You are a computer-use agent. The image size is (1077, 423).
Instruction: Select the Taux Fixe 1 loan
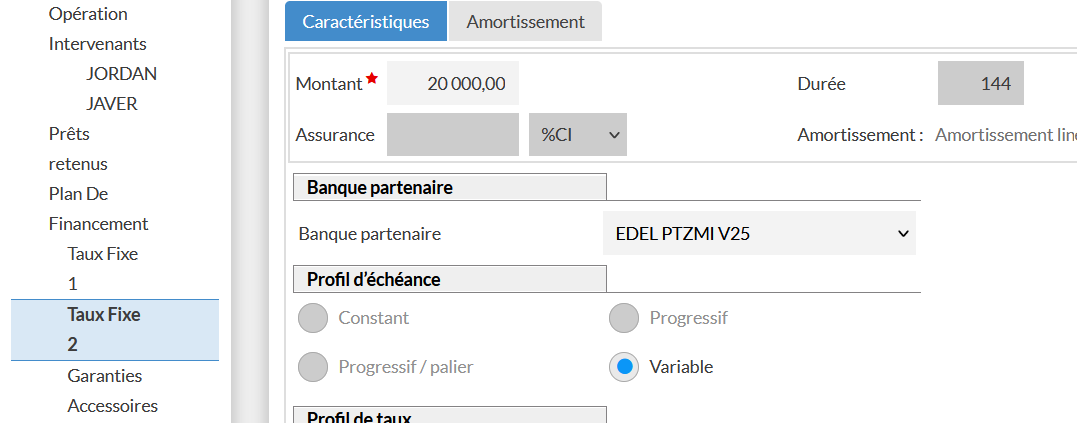[x=102, y=268]
